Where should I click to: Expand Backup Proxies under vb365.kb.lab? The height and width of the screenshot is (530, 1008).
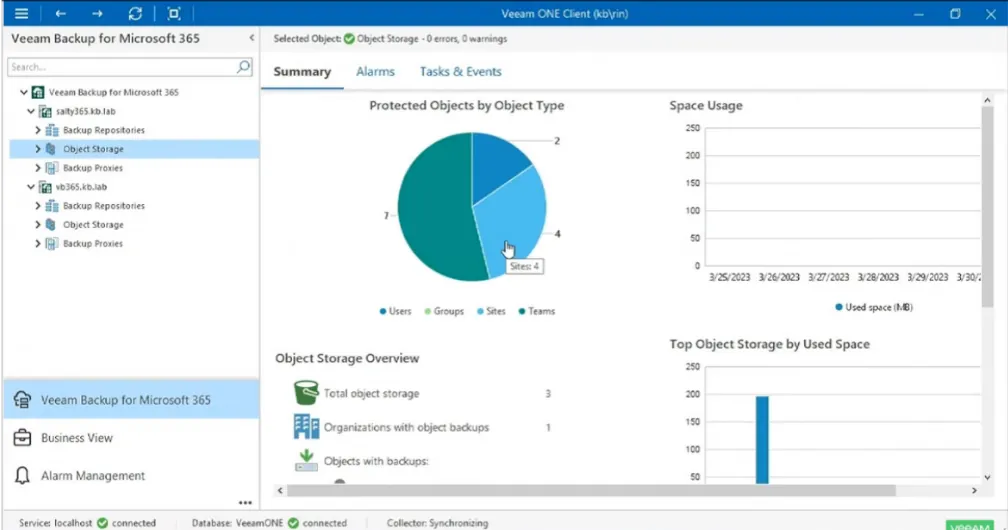37,244
